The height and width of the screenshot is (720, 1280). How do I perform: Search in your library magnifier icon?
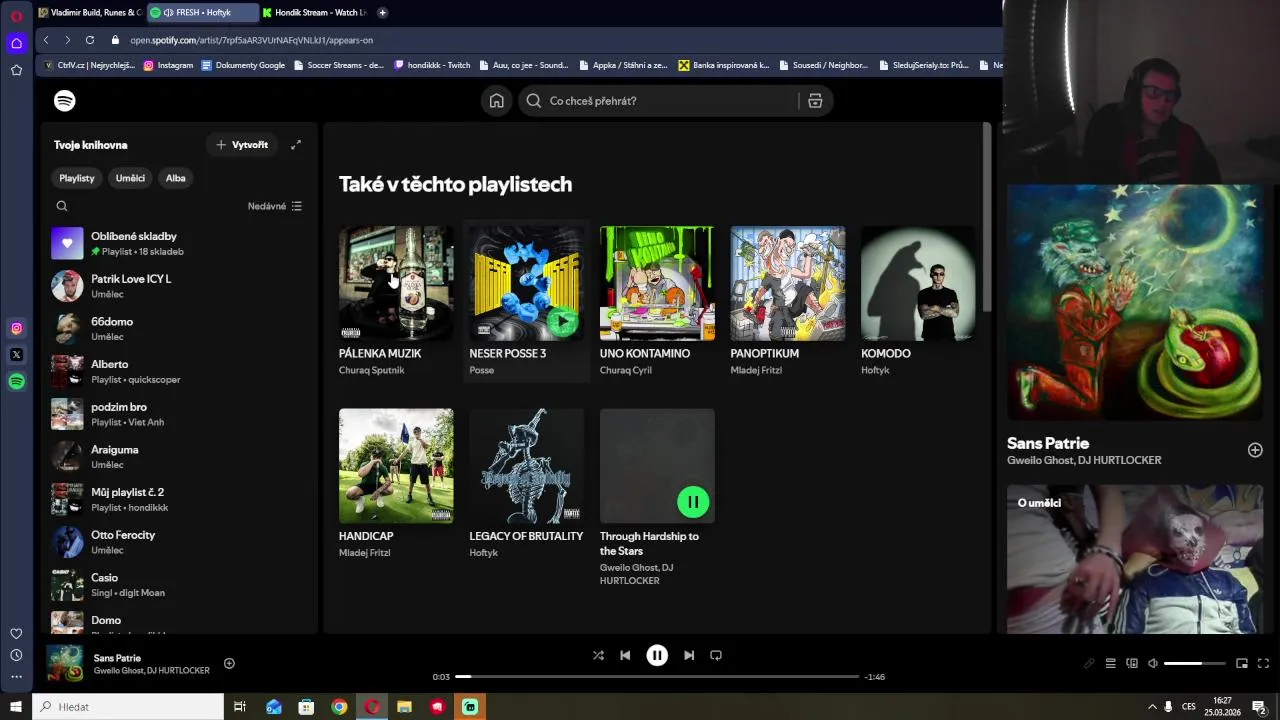tap(62, 206)
